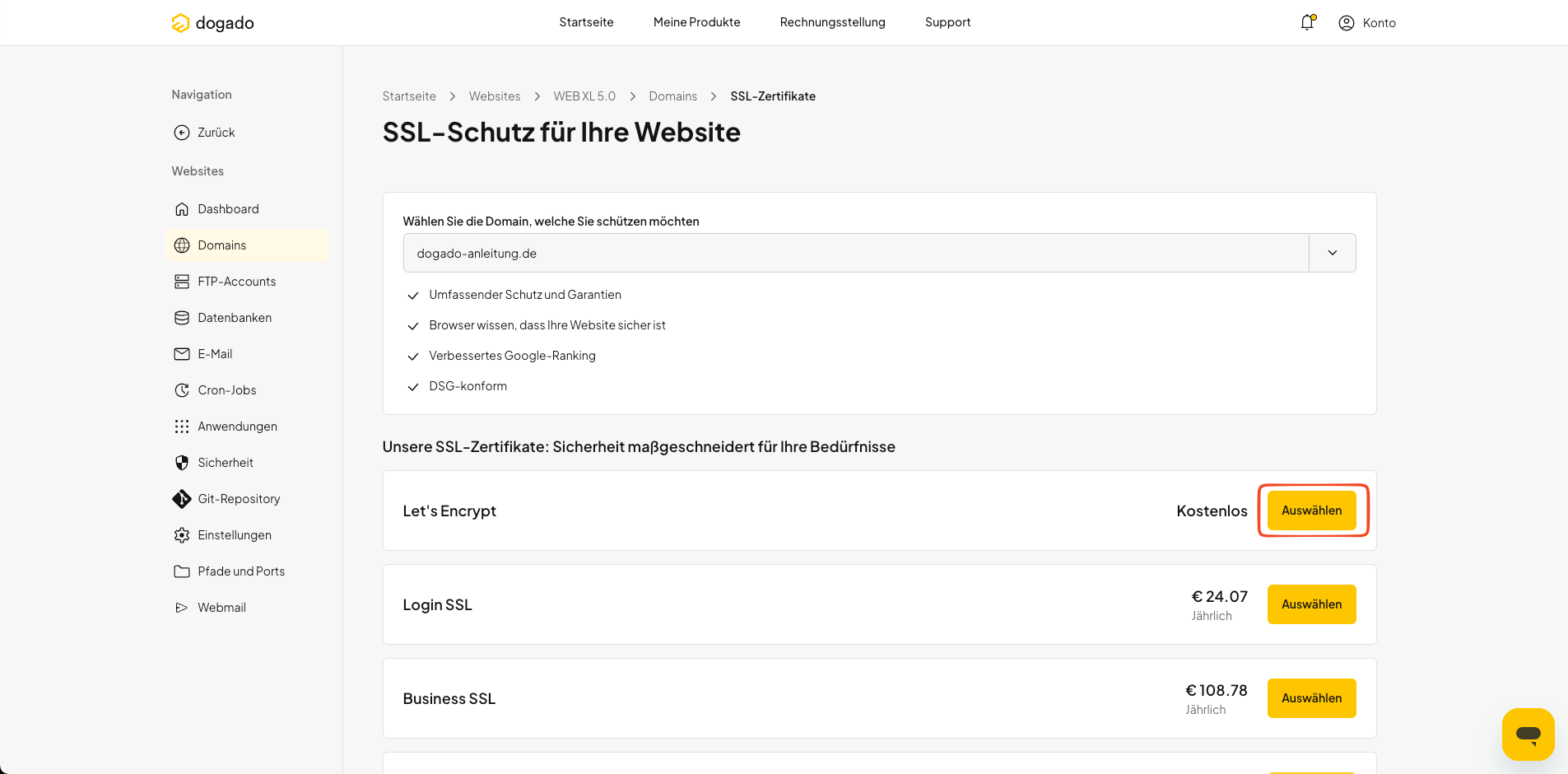Click the Cron-Jobs clock icon
The image size is (1568, 774).
coord(182,390)
